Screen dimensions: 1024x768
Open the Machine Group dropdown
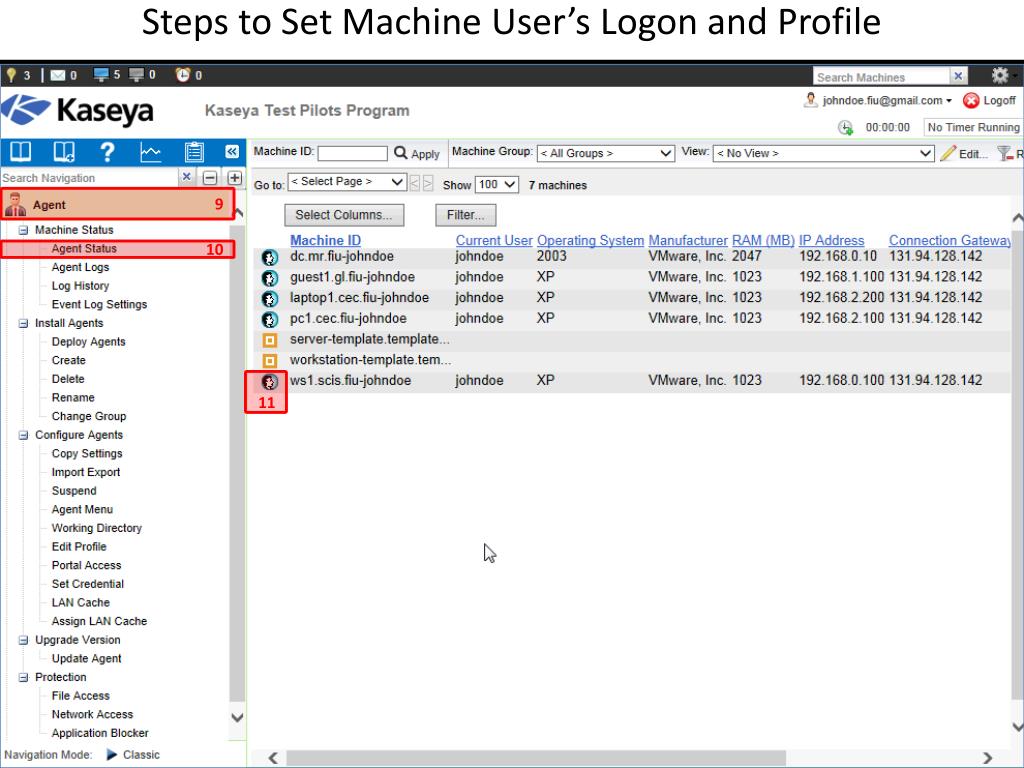pos(606,153)
